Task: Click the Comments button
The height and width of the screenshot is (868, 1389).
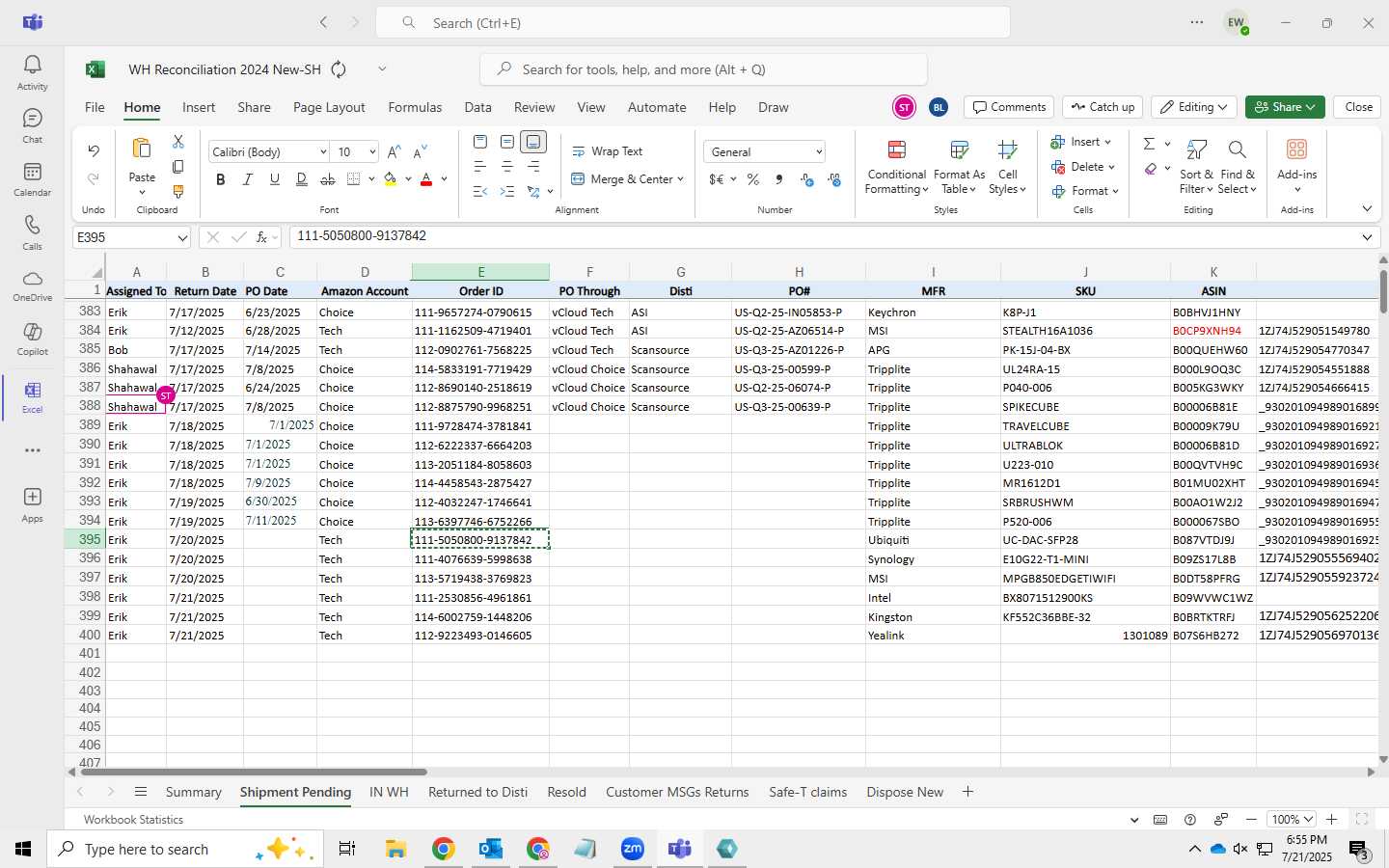Action: pyautogui.click(x=1009, y=107)
